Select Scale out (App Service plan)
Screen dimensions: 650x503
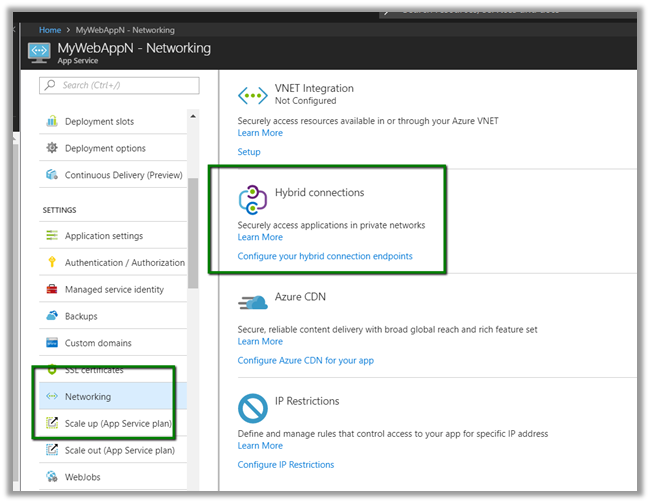119,450
